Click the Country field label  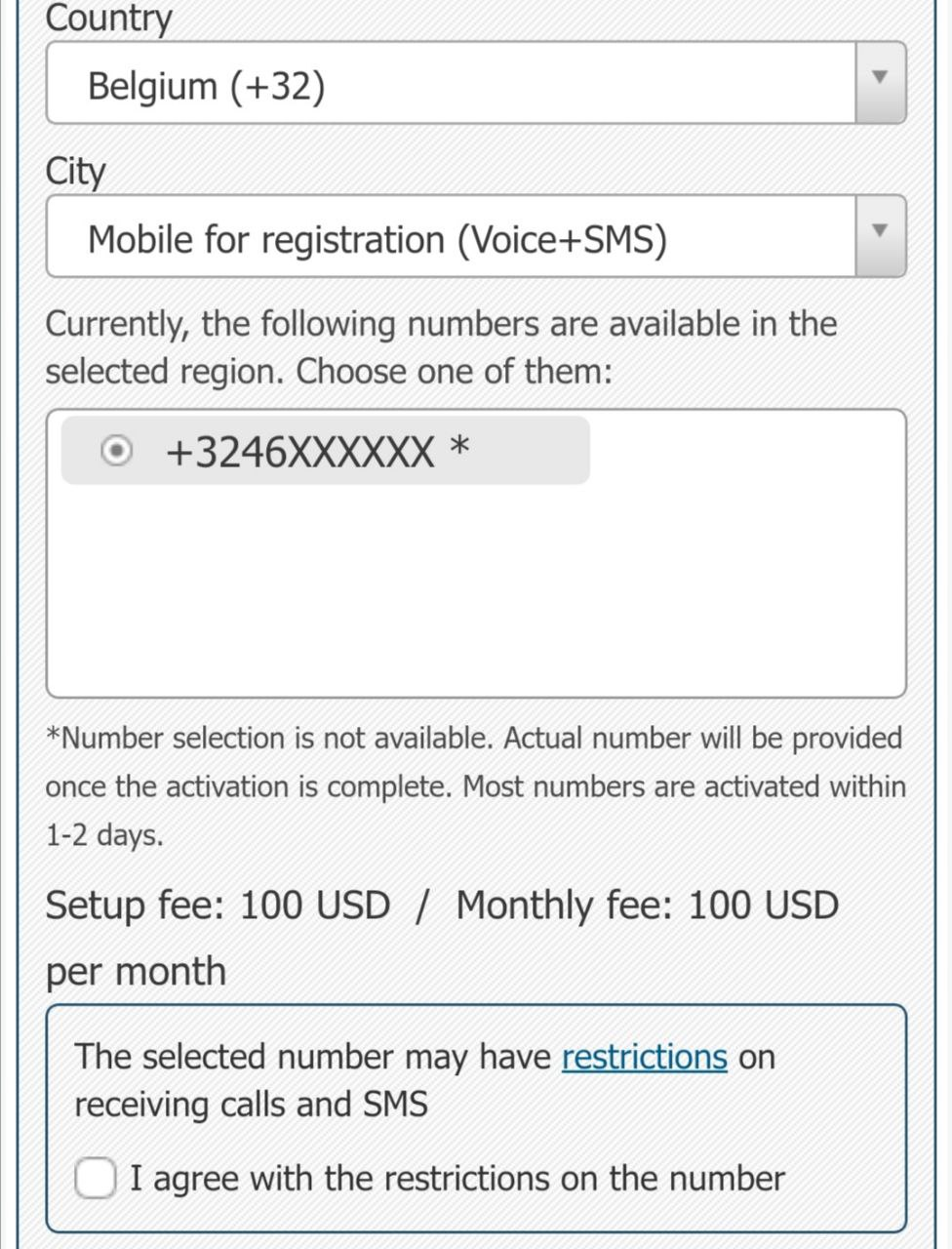point(108,18)
